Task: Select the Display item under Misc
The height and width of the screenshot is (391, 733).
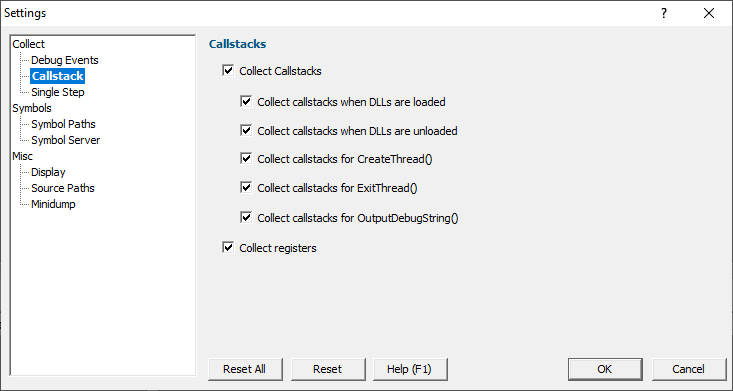Action: (48, 172)
